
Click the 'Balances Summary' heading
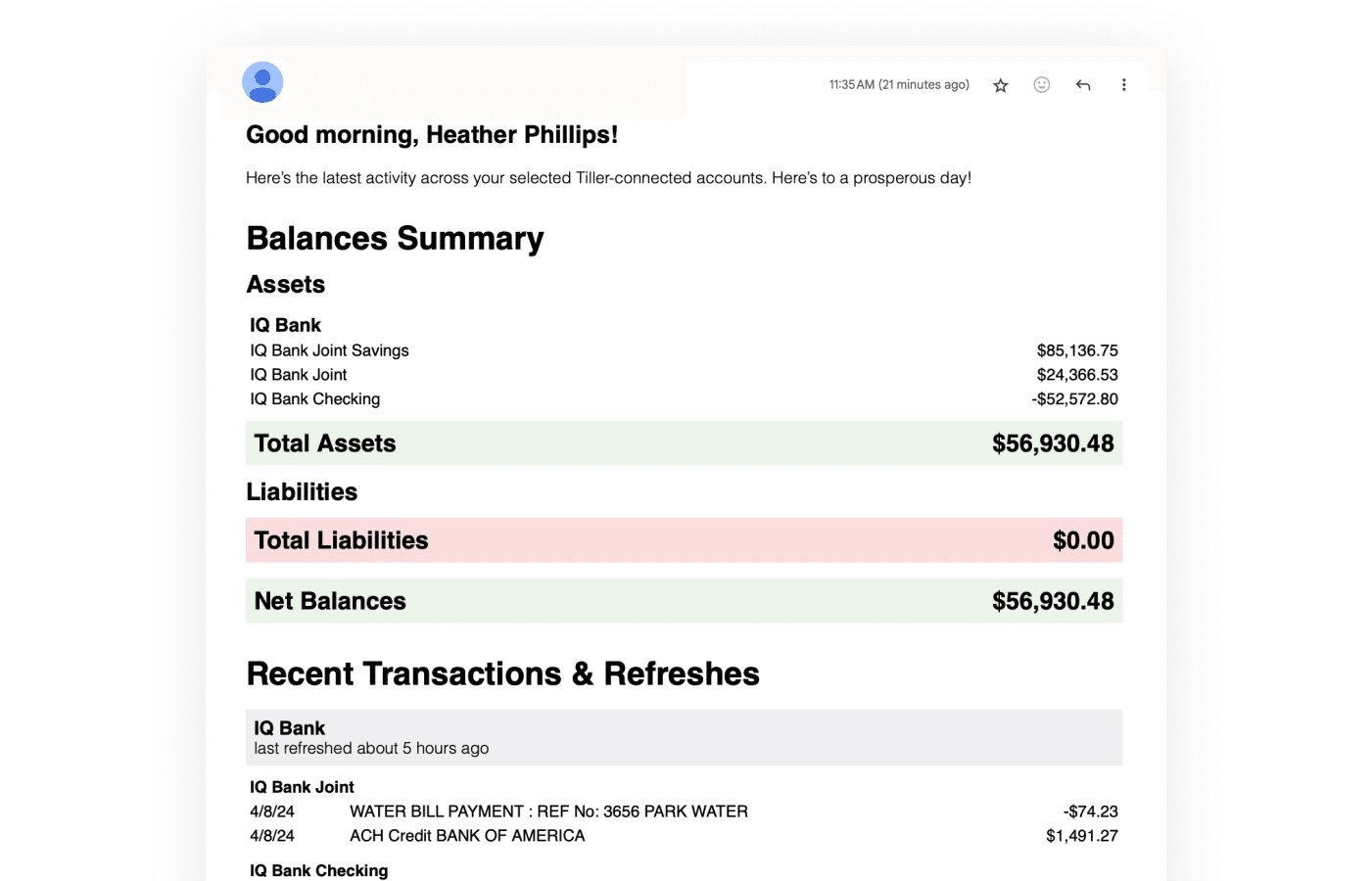click(x=395, y=239)
